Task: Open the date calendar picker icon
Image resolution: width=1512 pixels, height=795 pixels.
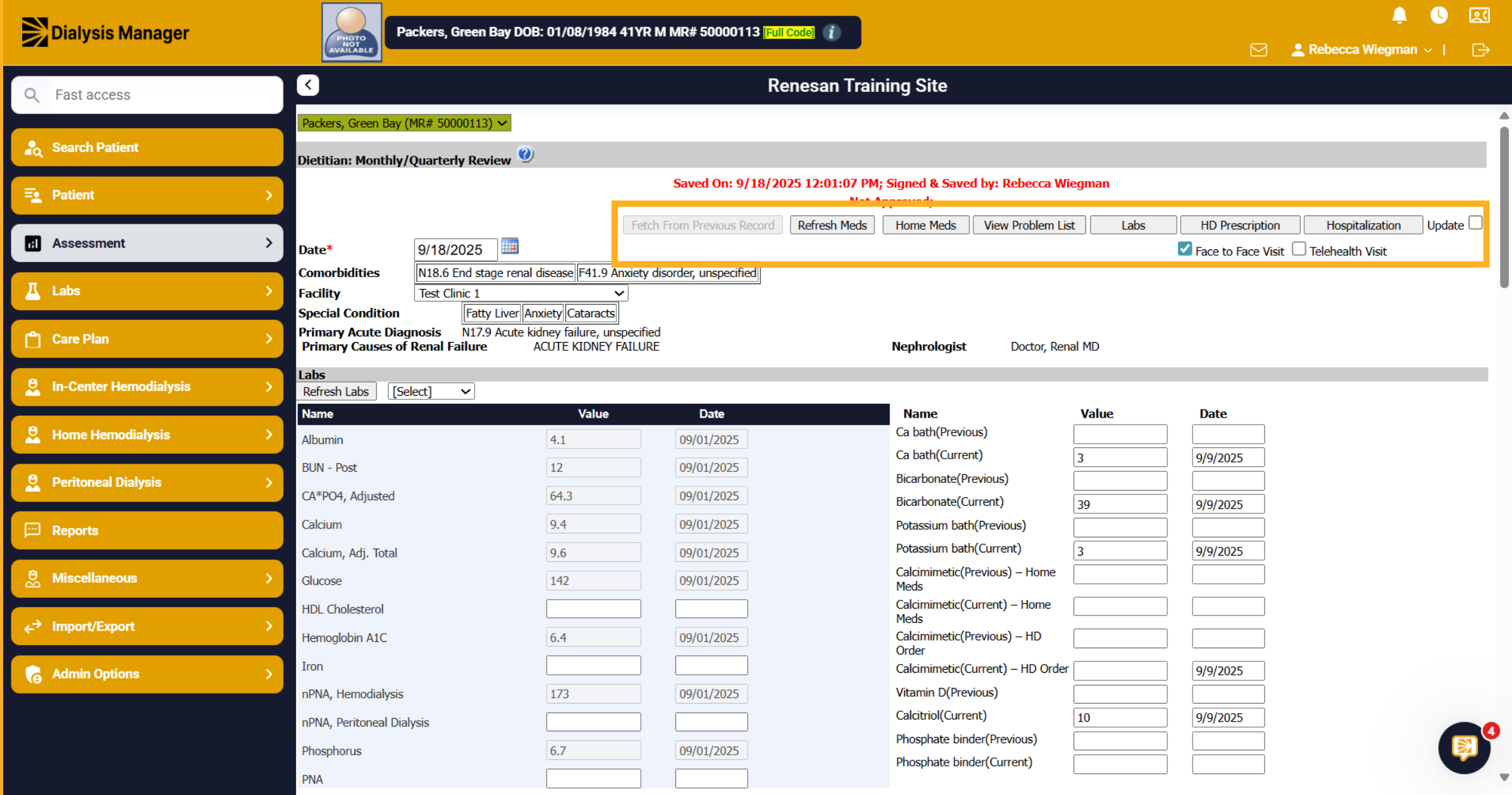Action: point(510,246)
